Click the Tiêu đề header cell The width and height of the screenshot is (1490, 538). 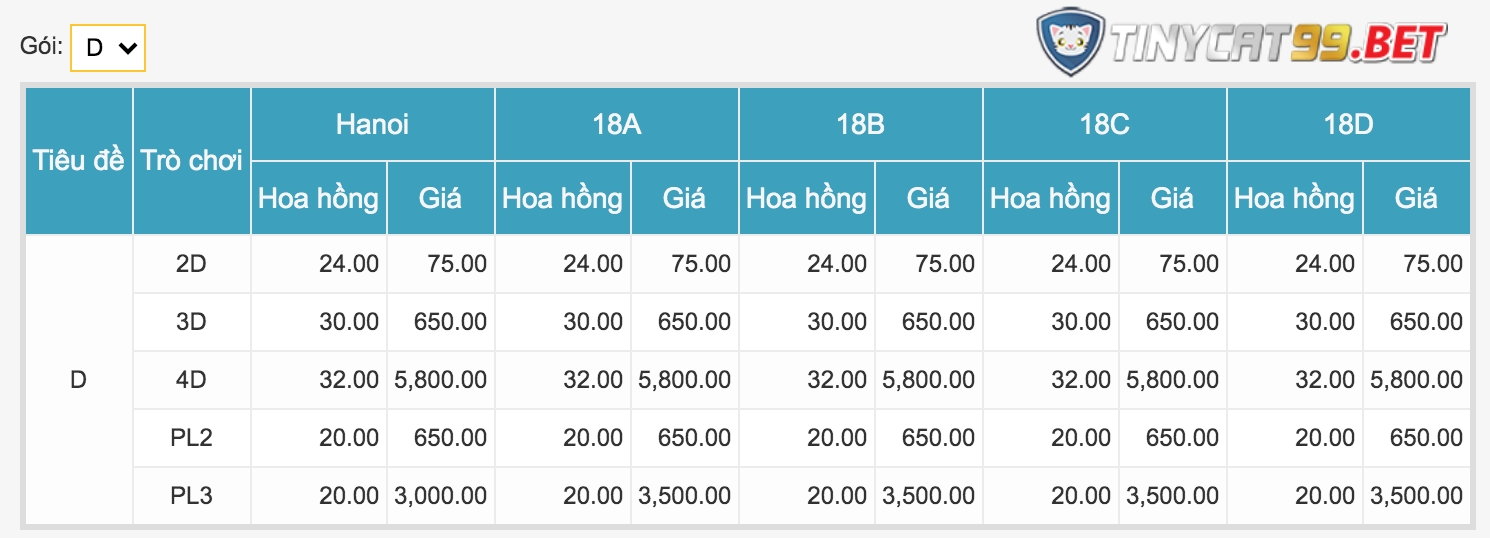pyautogui.click(x=79, y=160)
